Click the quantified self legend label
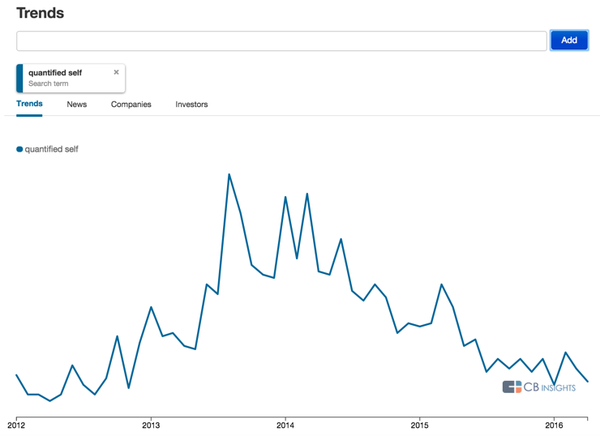This screenshot has width=600, height=436. pos(51,149)
